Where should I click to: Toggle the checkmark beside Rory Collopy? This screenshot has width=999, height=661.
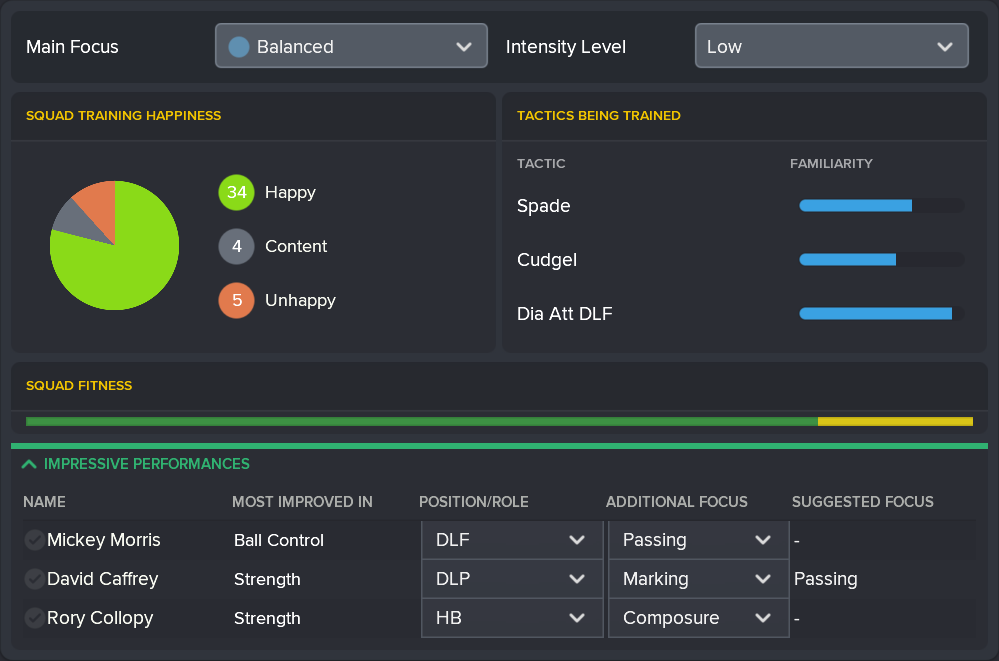tap(34, 618)
